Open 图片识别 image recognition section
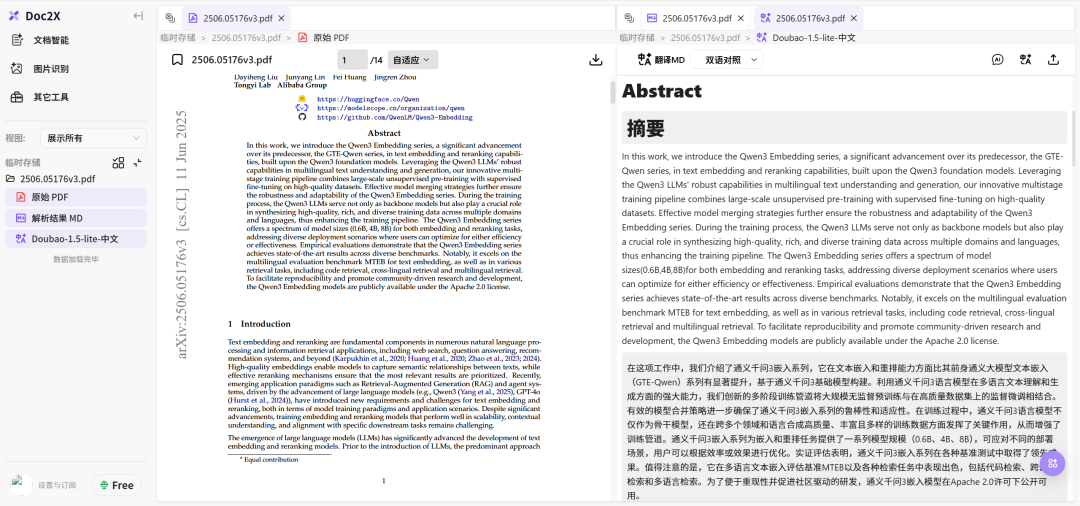The width and height of the screenshot is (1080, 506). pos(51,69)
